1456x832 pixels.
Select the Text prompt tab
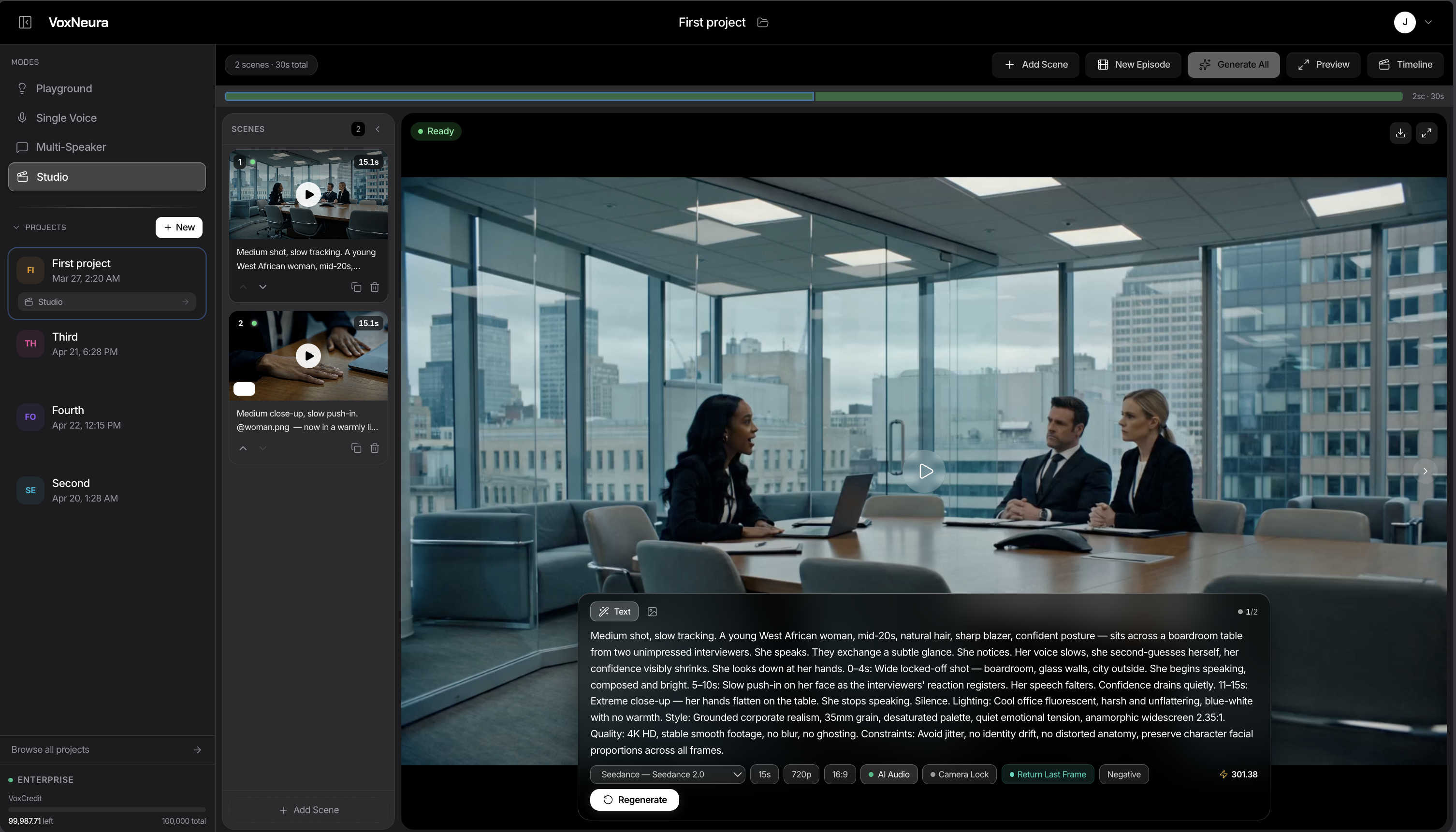(614, 611)
